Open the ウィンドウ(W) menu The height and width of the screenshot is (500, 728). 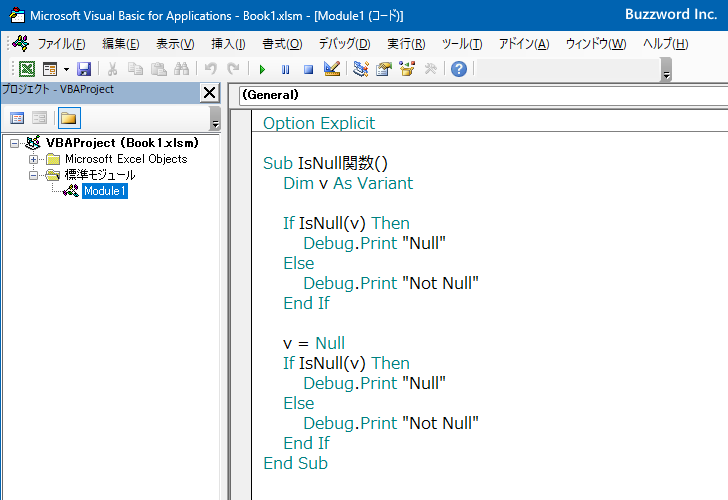pyautogui.click(x=596, y=44)
